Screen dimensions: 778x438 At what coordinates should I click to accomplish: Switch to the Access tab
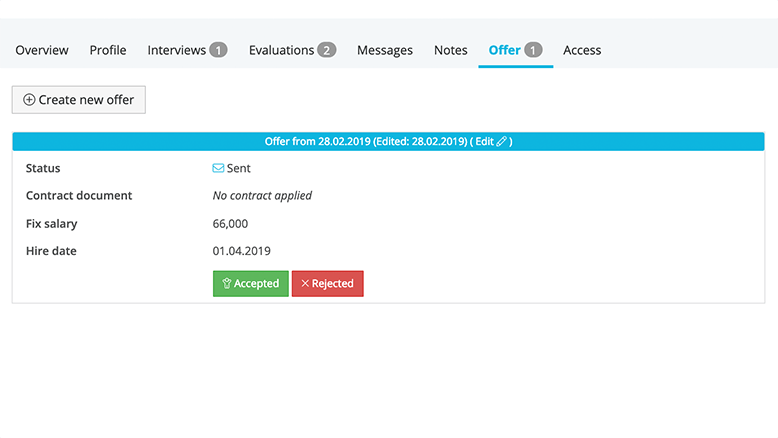[x=582, y=50]
